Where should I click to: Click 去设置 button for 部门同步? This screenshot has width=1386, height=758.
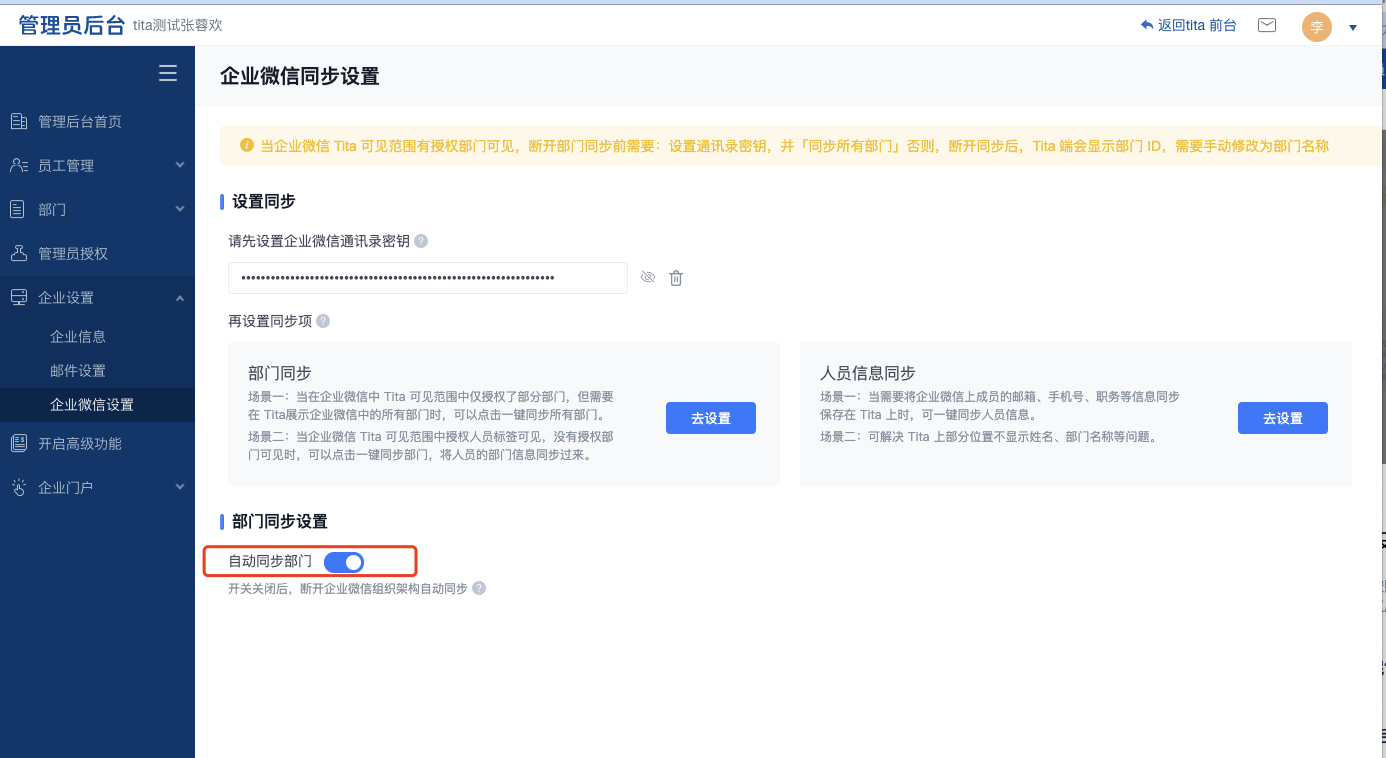(x=711, y=418)
